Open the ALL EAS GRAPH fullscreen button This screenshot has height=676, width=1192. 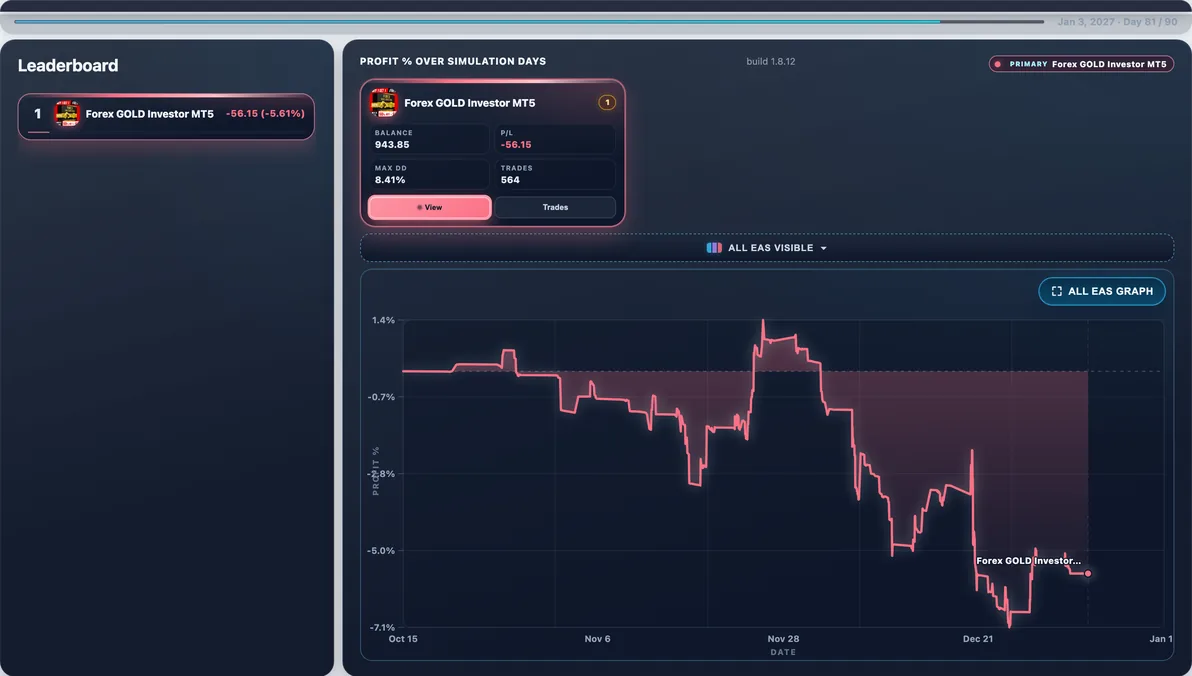[x=1102, y=291]
